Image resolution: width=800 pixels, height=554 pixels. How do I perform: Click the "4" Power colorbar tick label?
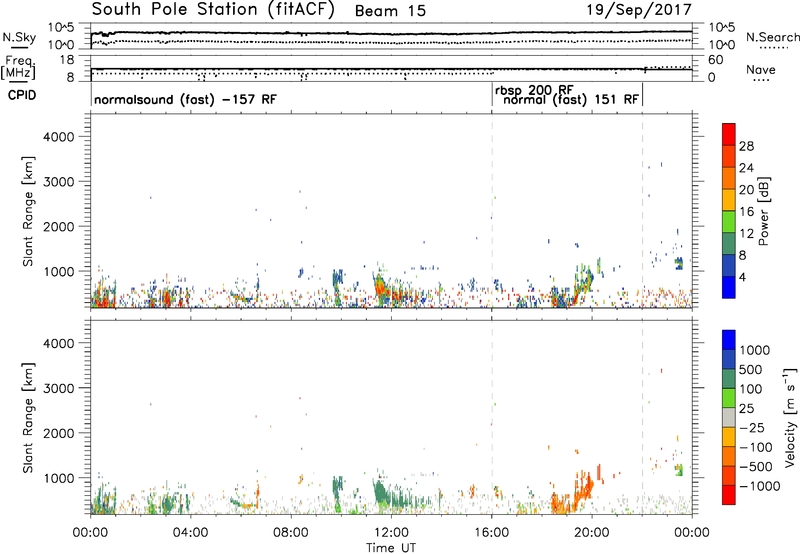point(743,277)
